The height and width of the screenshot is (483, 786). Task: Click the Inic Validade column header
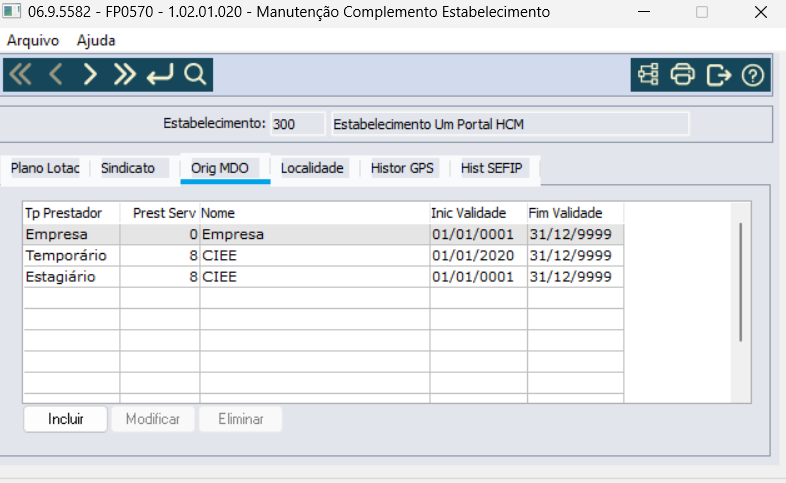478,213
